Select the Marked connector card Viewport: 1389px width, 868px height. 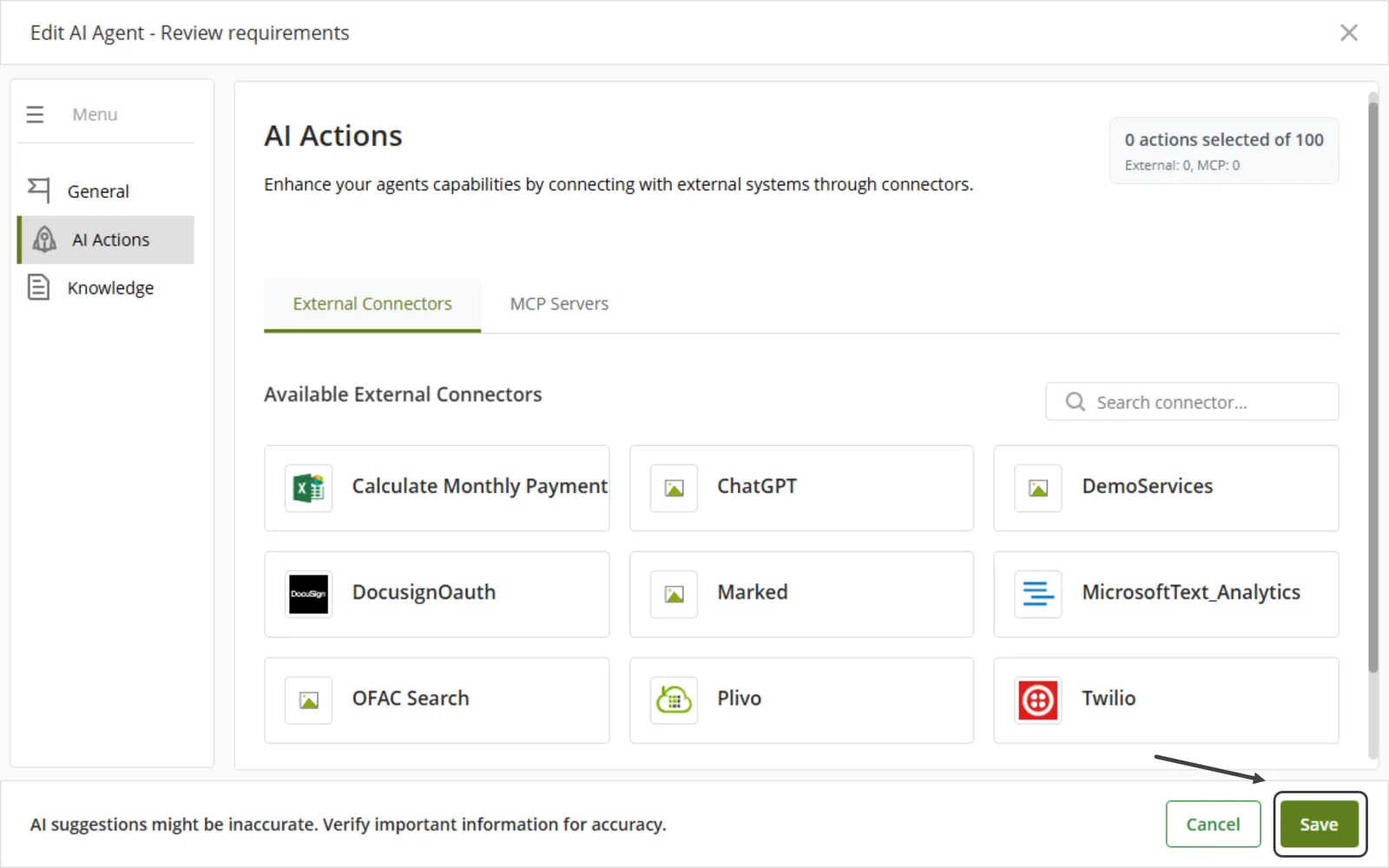801,594
